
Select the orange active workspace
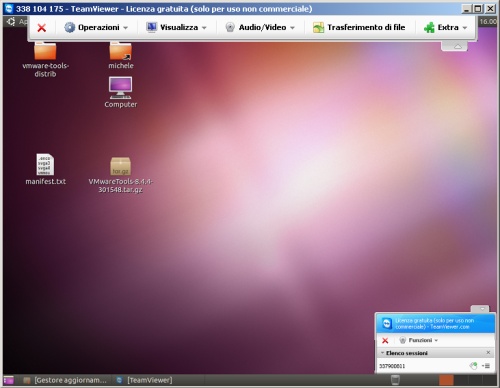click(x=446, y=380)
